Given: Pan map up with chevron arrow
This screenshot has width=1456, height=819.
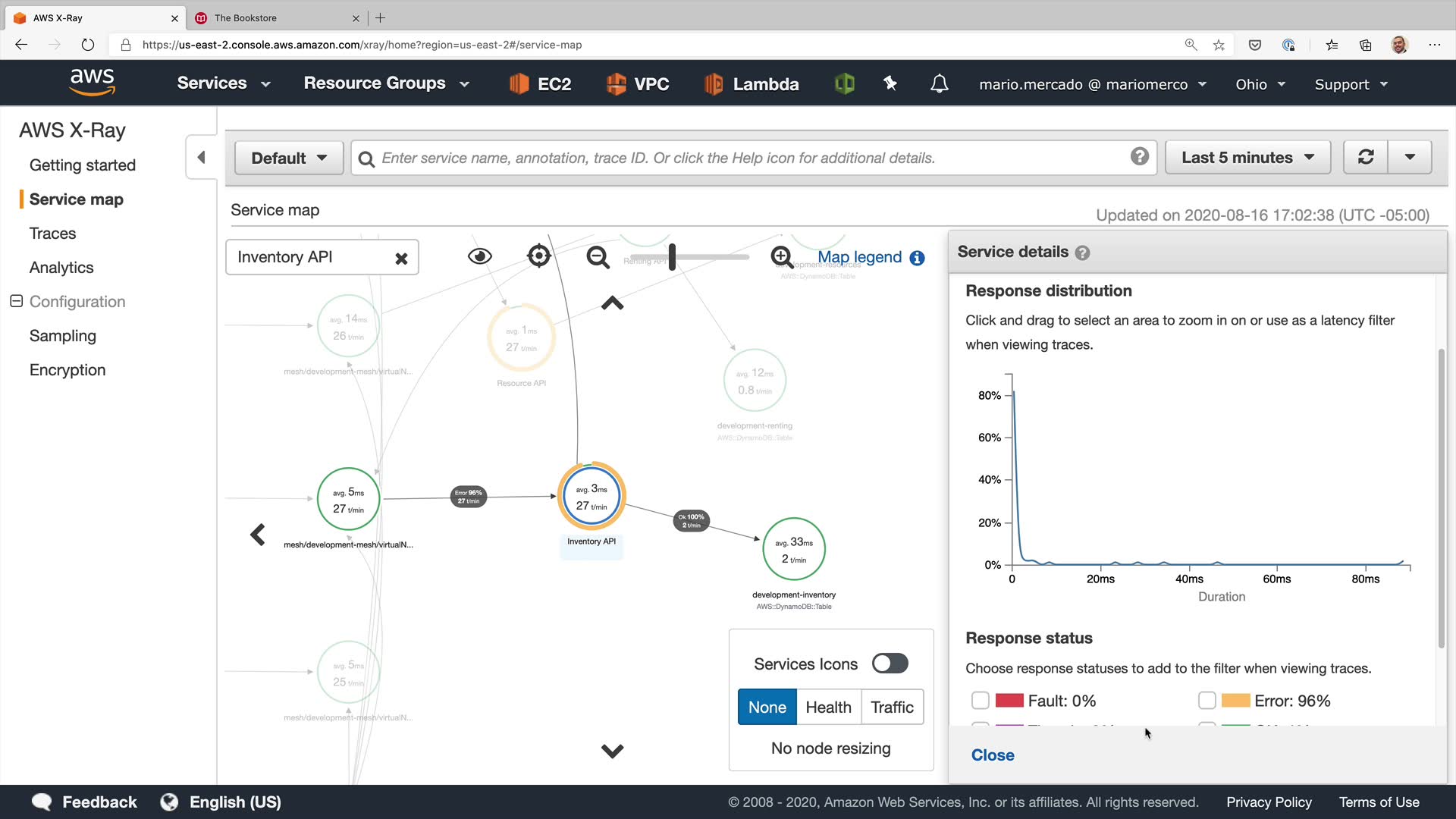Looking at the screenshot, I should [x=612, y=303].
